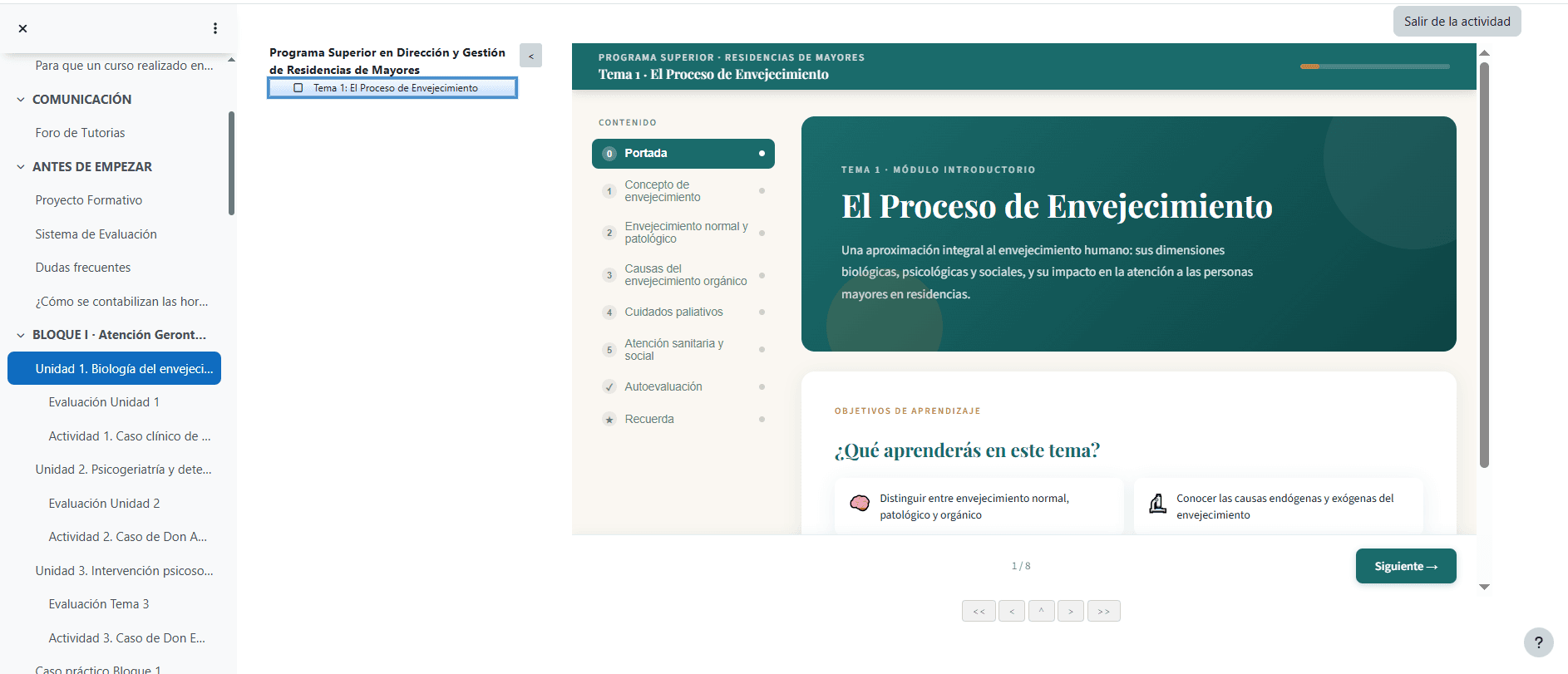Toggle the Tema 1 completion checkbox
This screenshot has height=674, width=1568.
coord(298,88)
